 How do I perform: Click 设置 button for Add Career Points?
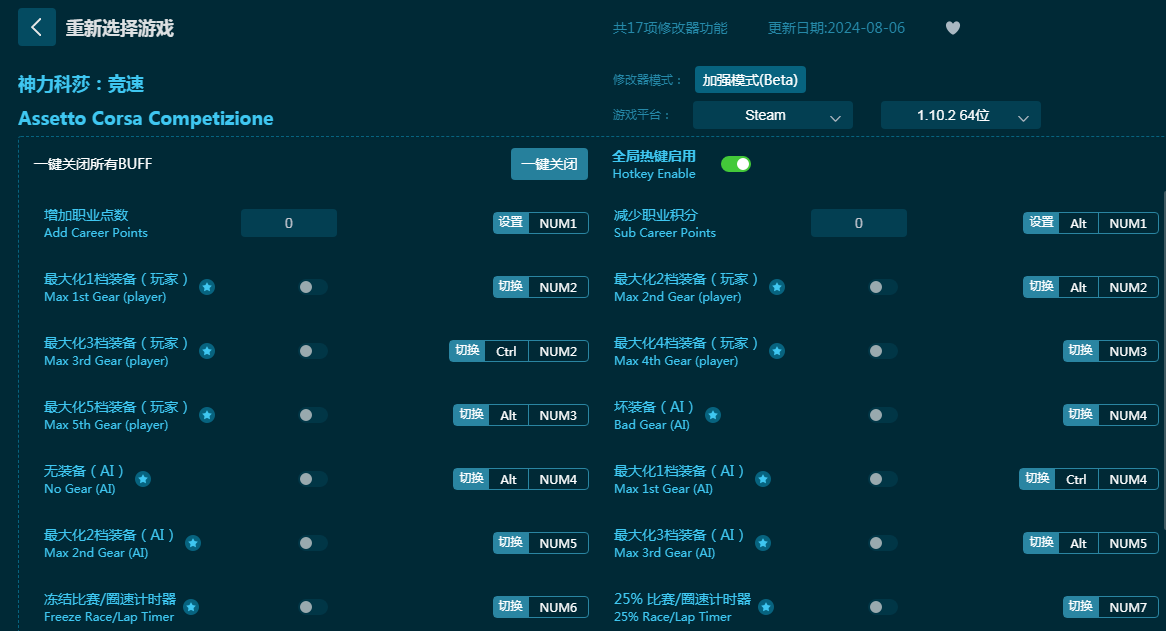(511, 223)
